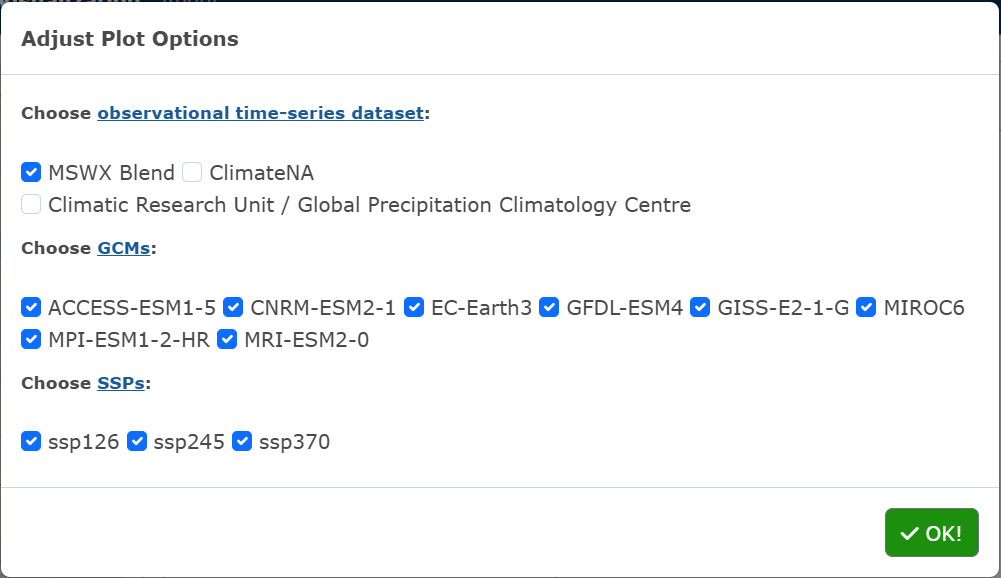Click the Climatic Research Unit label text
Image resolution: width=1001 pixels, height=578 pixels.
click(369, 205)
